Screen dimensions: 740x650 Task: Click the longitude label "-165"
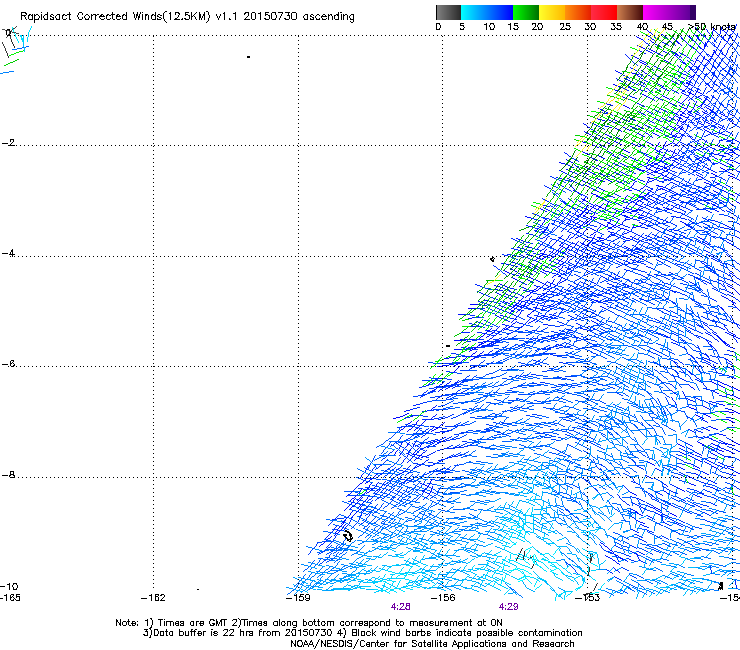point(10,598)
